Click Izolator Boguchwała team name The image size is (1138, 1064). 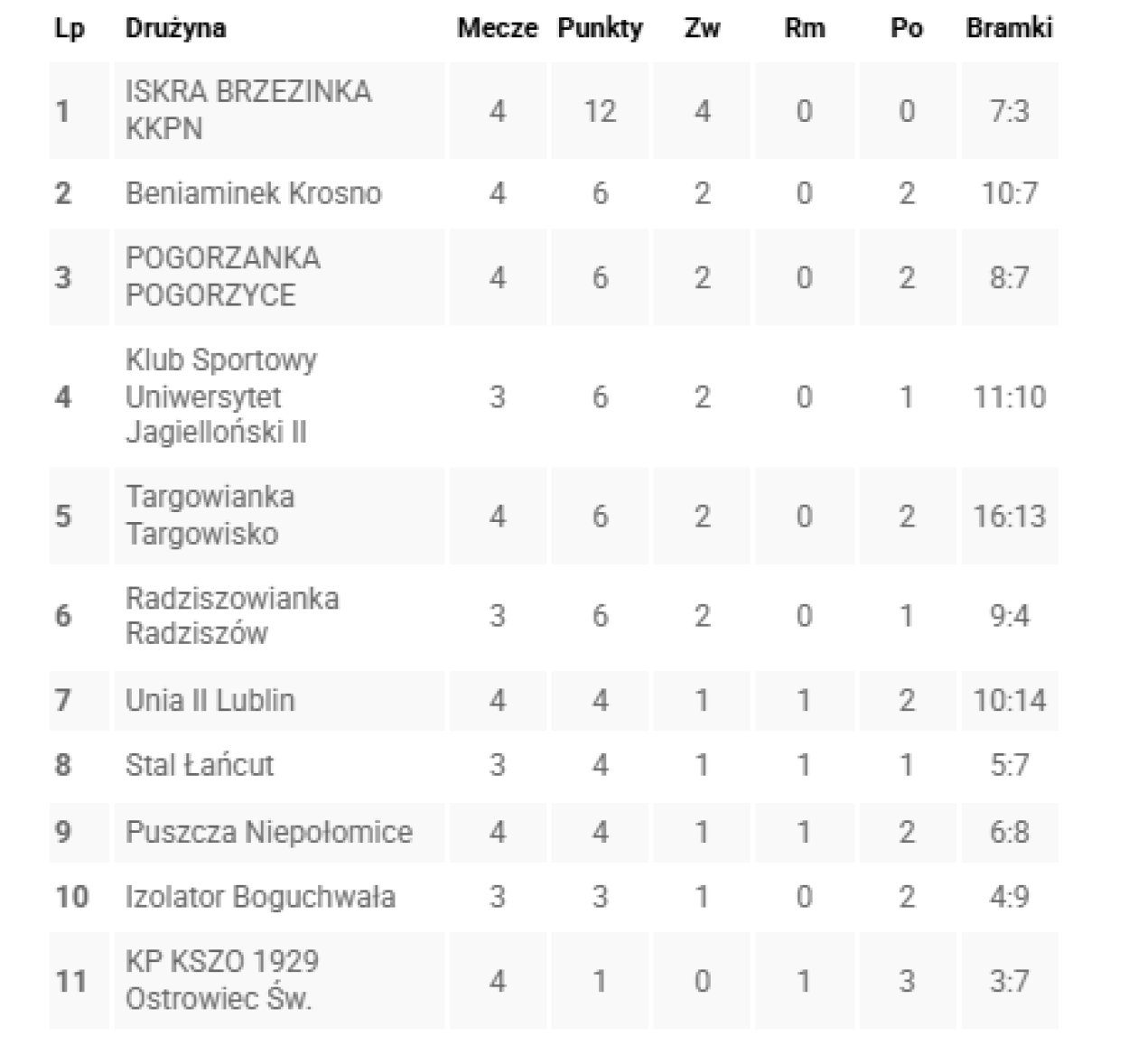[x=260, y=897]
